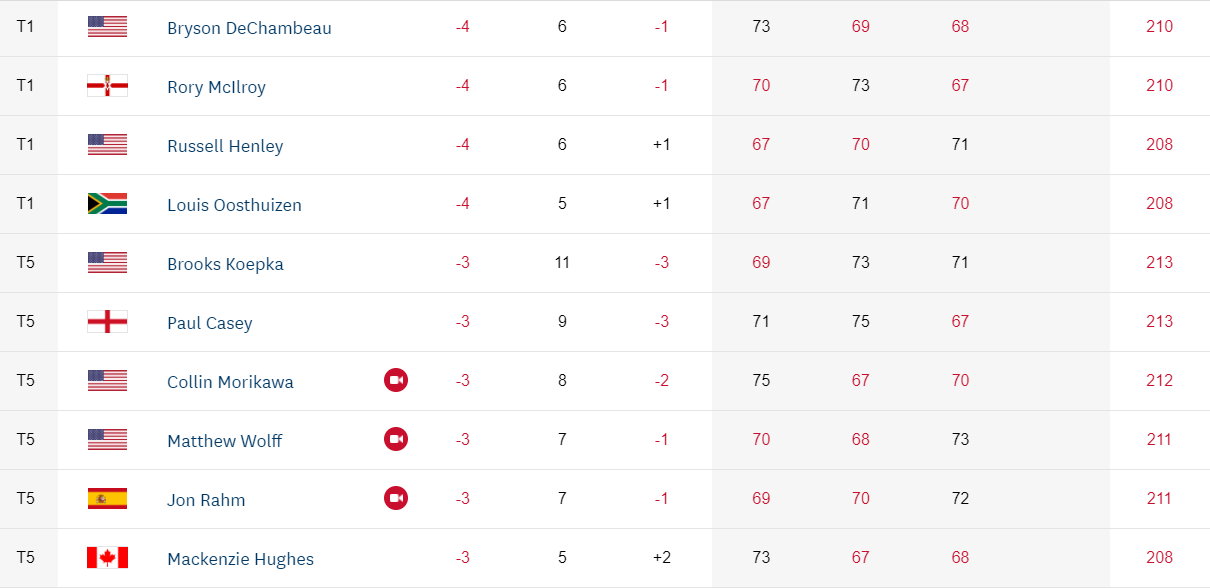Select South Africa flag by Louis Oosthuizen
The height and width of the screenshot is (588, 1210).
107,204
